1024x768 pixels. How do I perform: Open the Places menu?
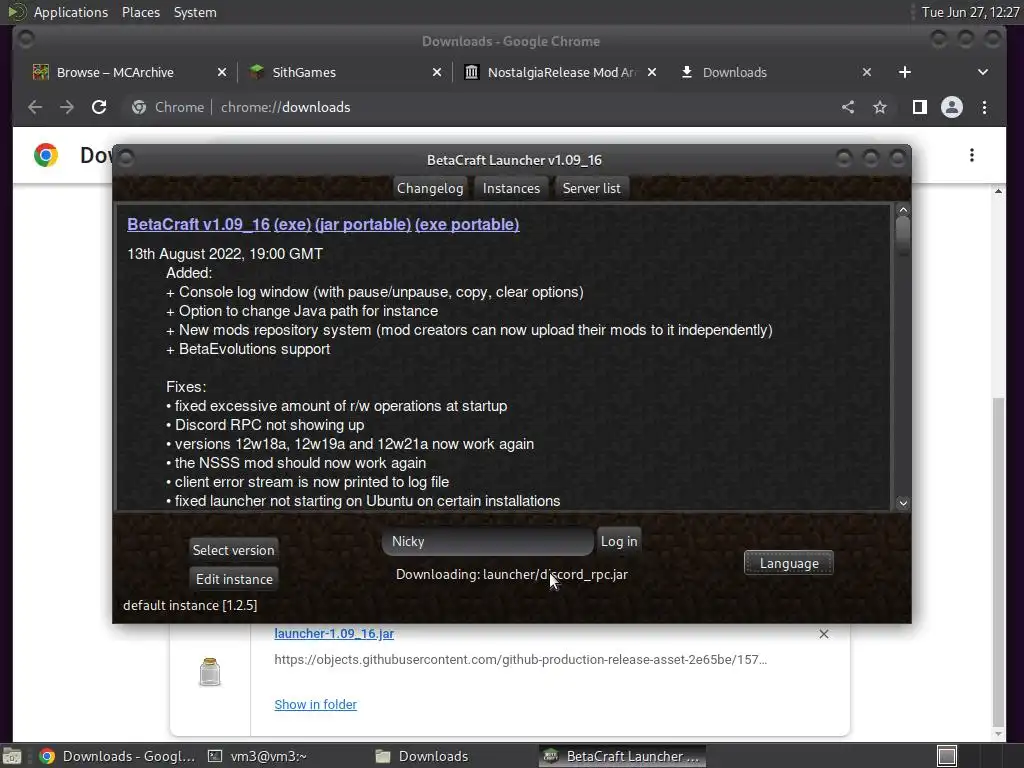140,12
